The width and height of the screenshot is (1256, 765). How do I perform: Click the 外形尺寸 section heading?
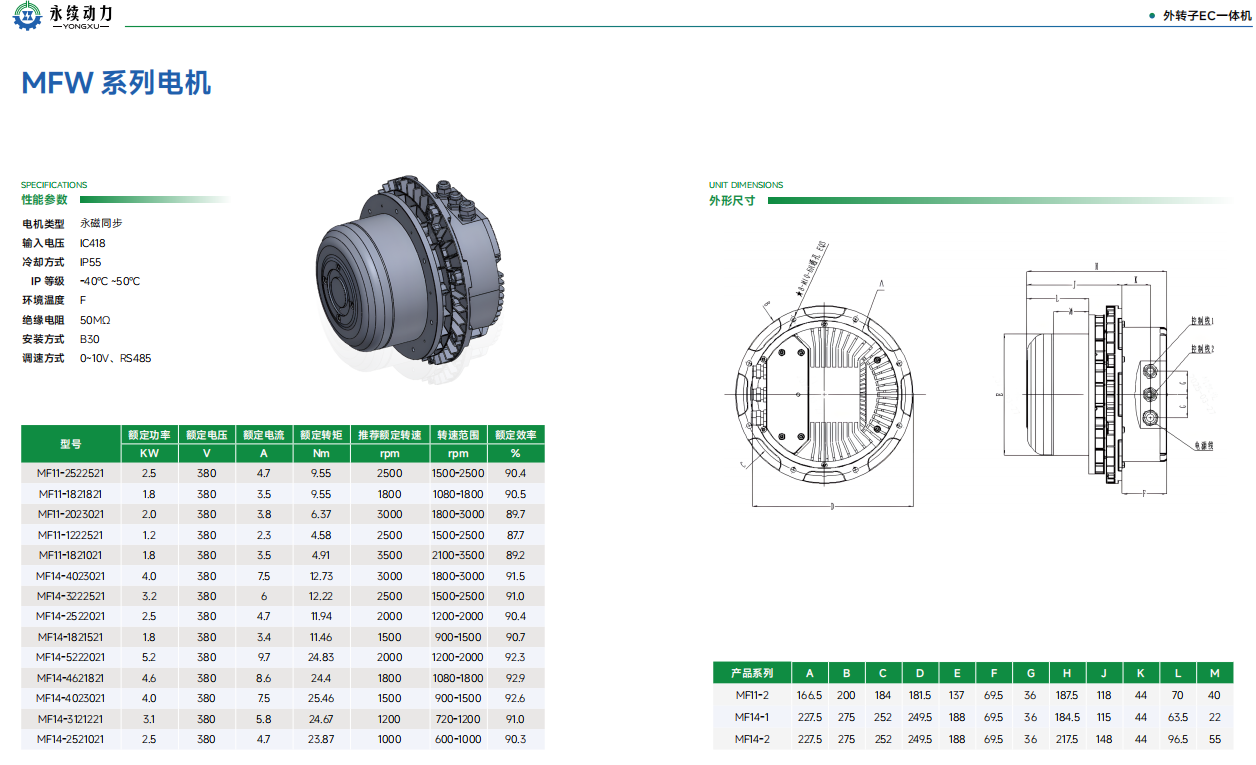click(x=732, y=200)
